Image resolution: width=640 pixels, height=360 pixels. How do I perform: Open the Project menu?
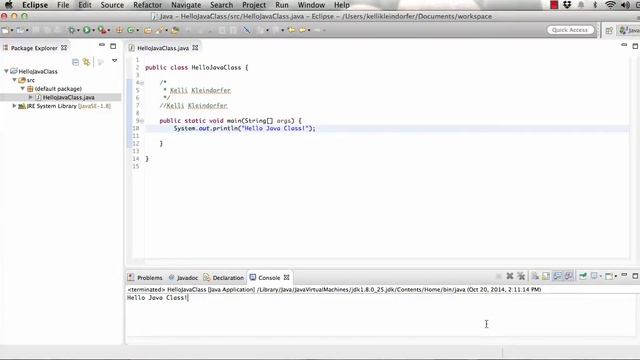pos(253,5)
